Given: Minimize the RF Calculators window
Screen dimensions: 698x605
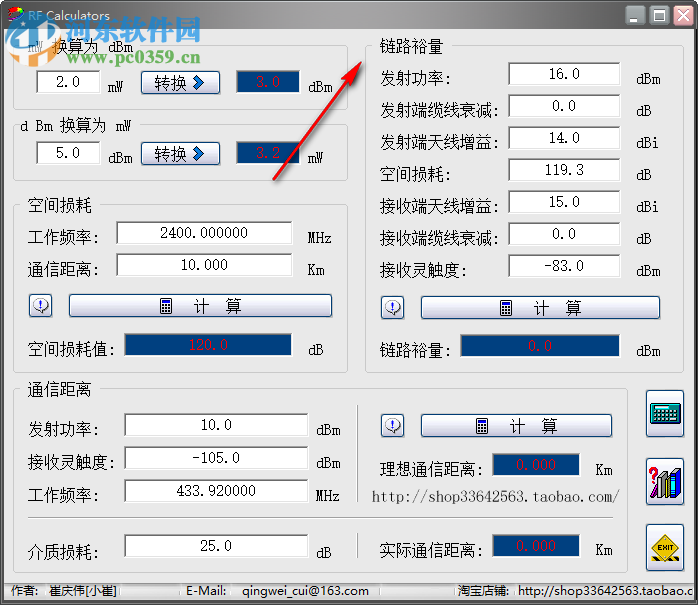Looking at the screenshot, I should coord(635,16).
